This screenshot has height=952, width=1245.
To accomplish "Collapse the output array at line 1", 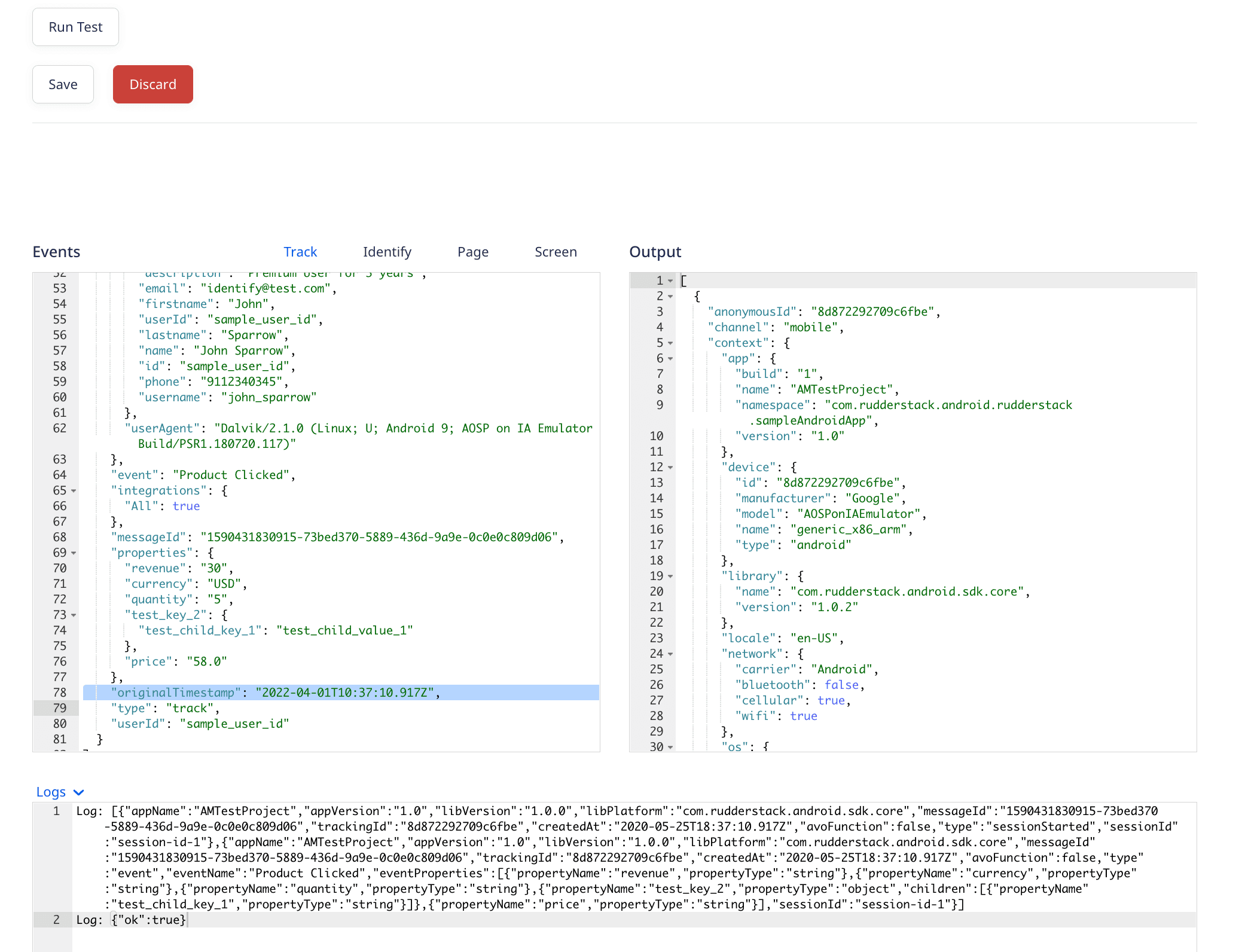I will point(671,281).
